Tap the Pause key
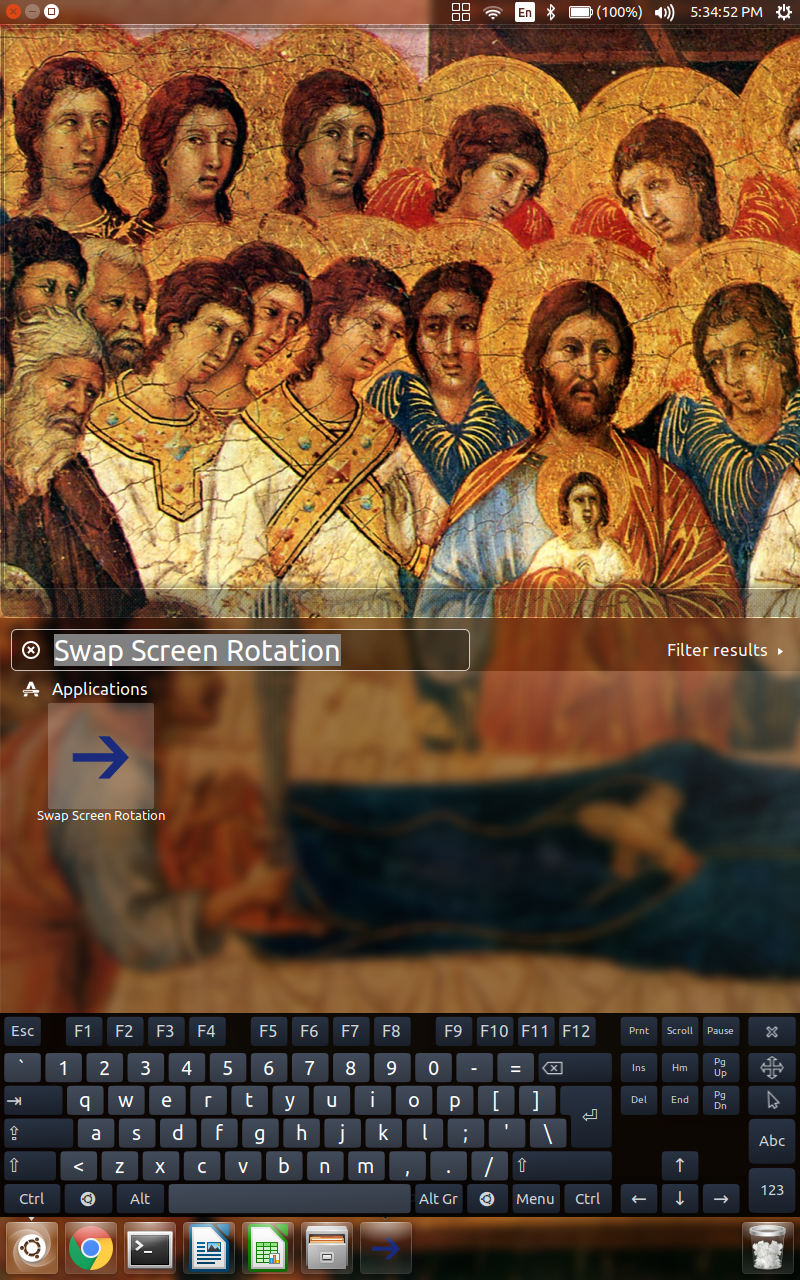Screen dimensions: 800x1280 coord(720,1031)
